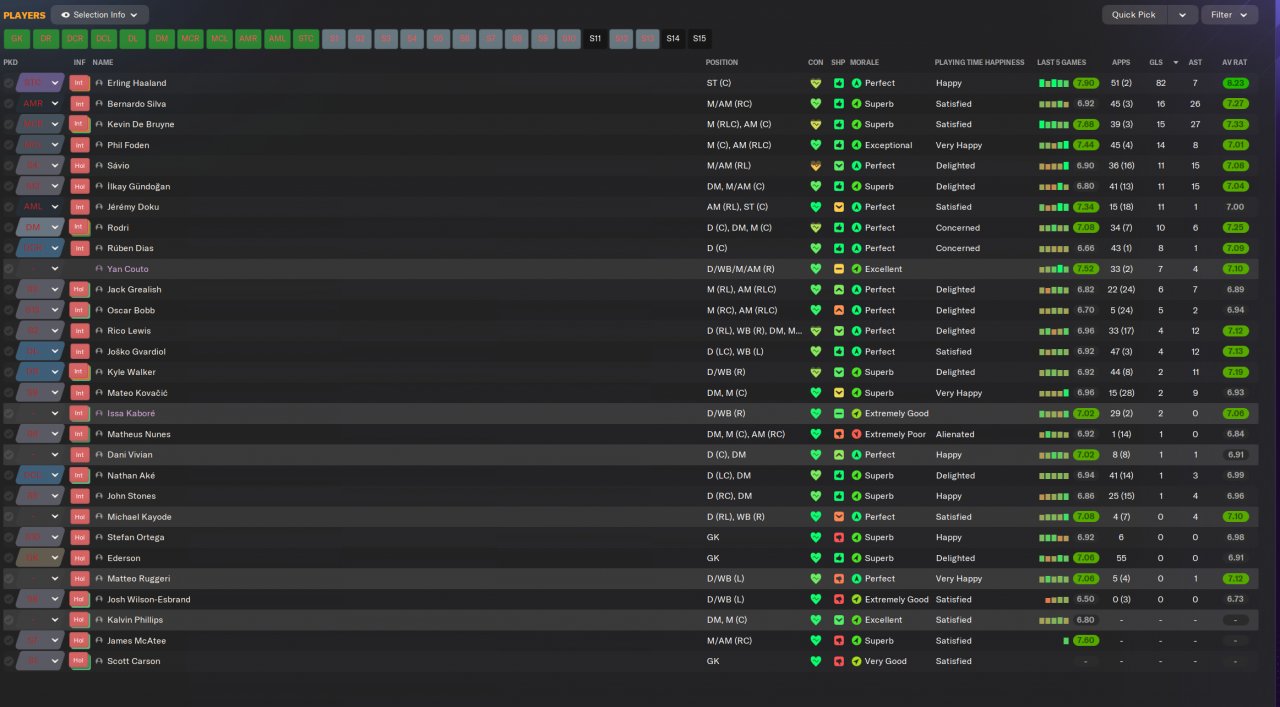1280x707 pixels.
Task: Click Kyle Walker's morale icon
Action: point(856,372)
